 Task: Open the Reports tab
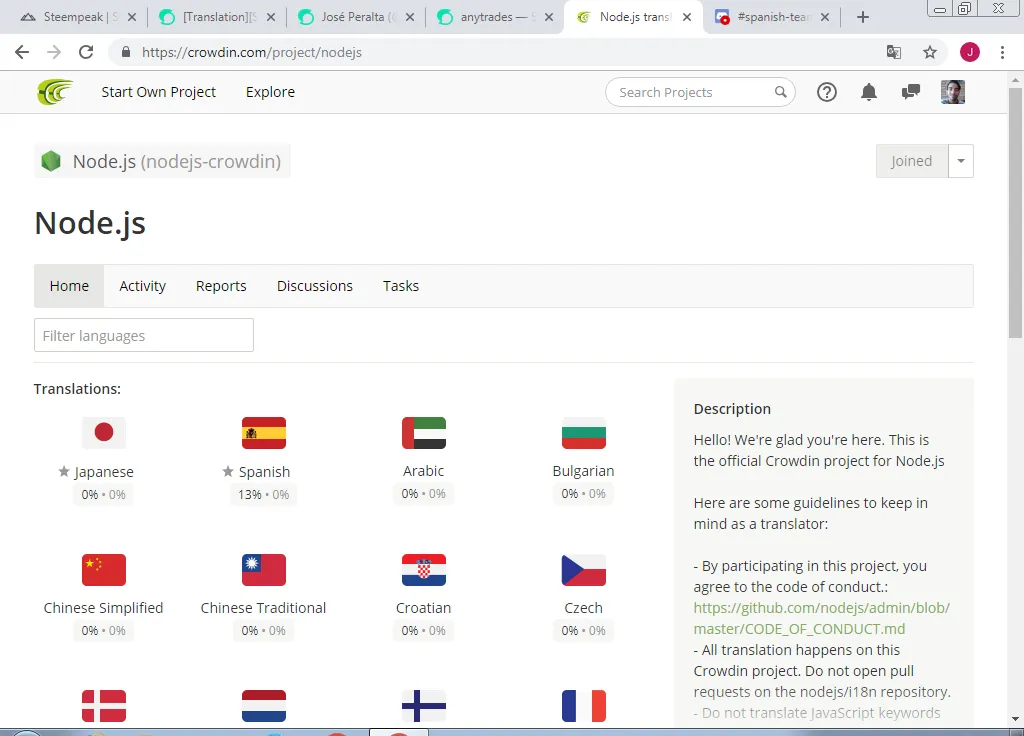pos(221,286)
